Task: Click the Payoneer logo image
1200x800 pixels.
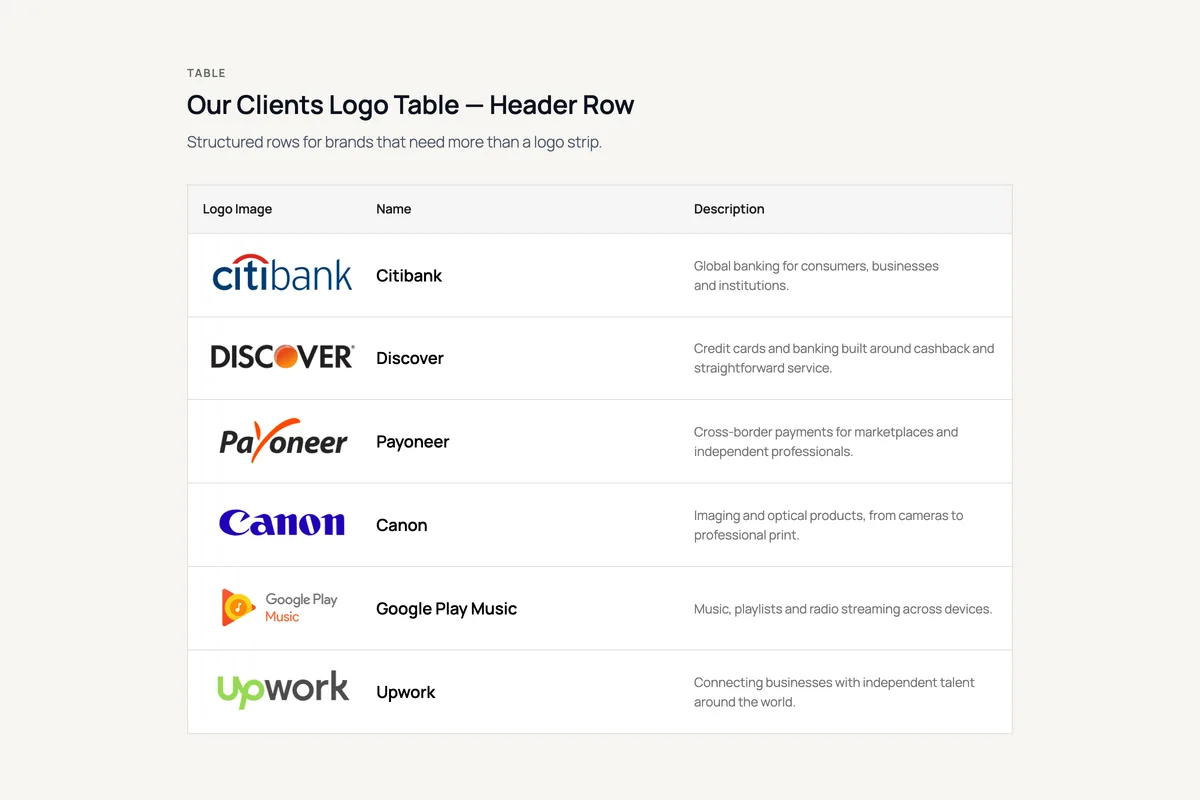Action: [282, 440]
